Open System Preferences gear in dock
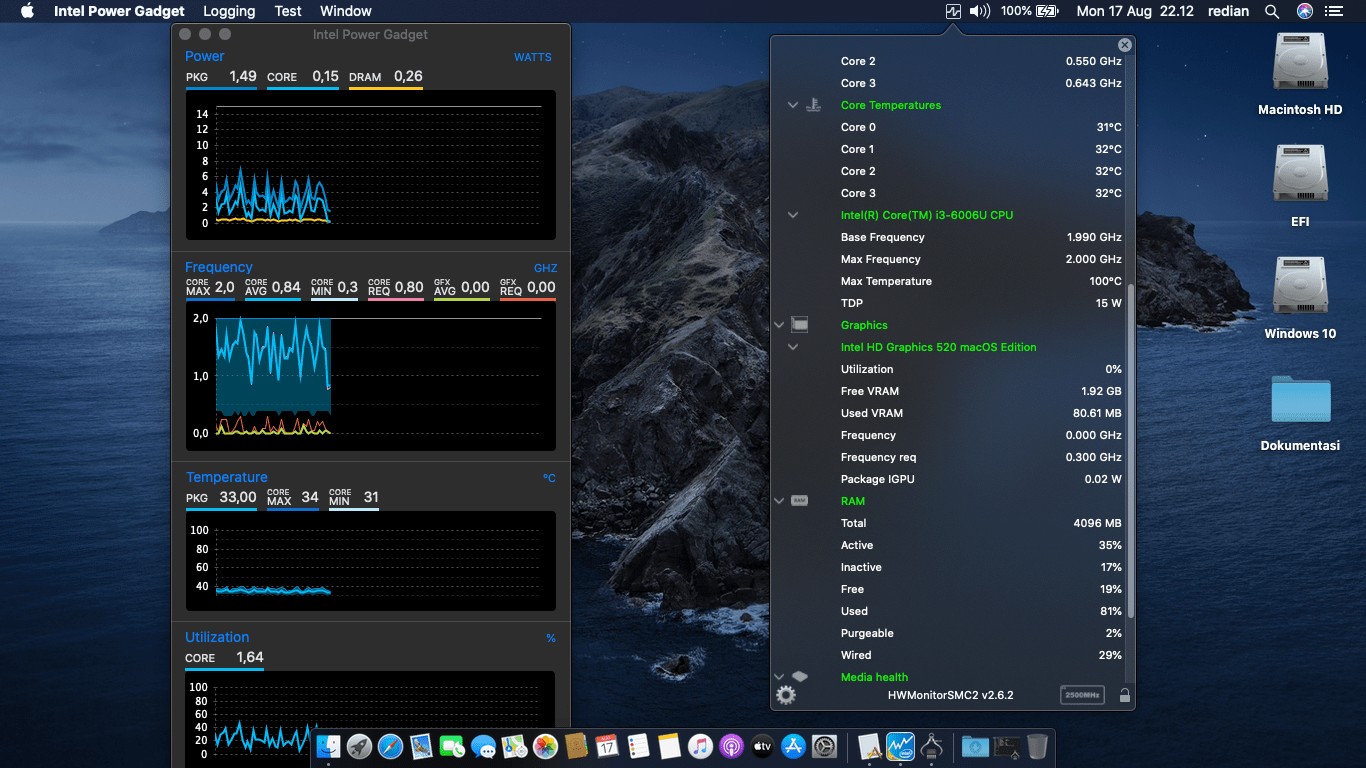1366x768 pixels. point(824,746)
